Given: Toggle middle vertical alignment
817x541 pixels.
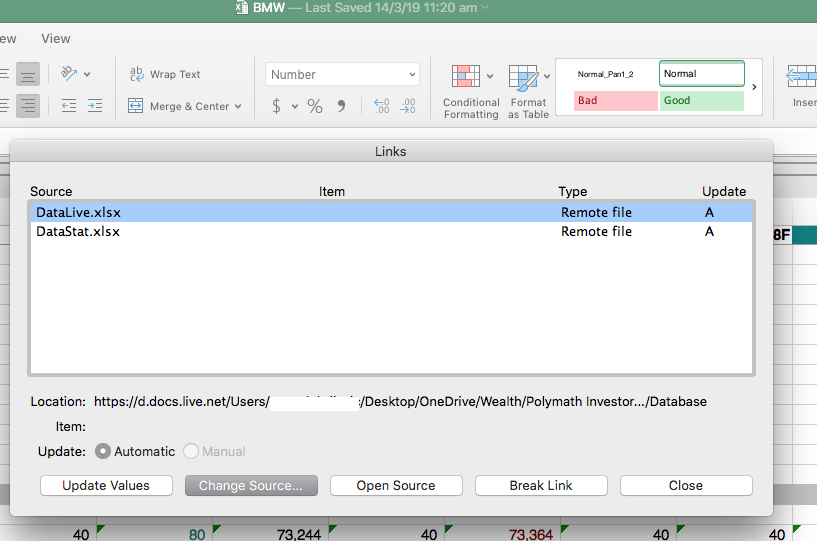Looking at the screenshot, I should [28, 74].
